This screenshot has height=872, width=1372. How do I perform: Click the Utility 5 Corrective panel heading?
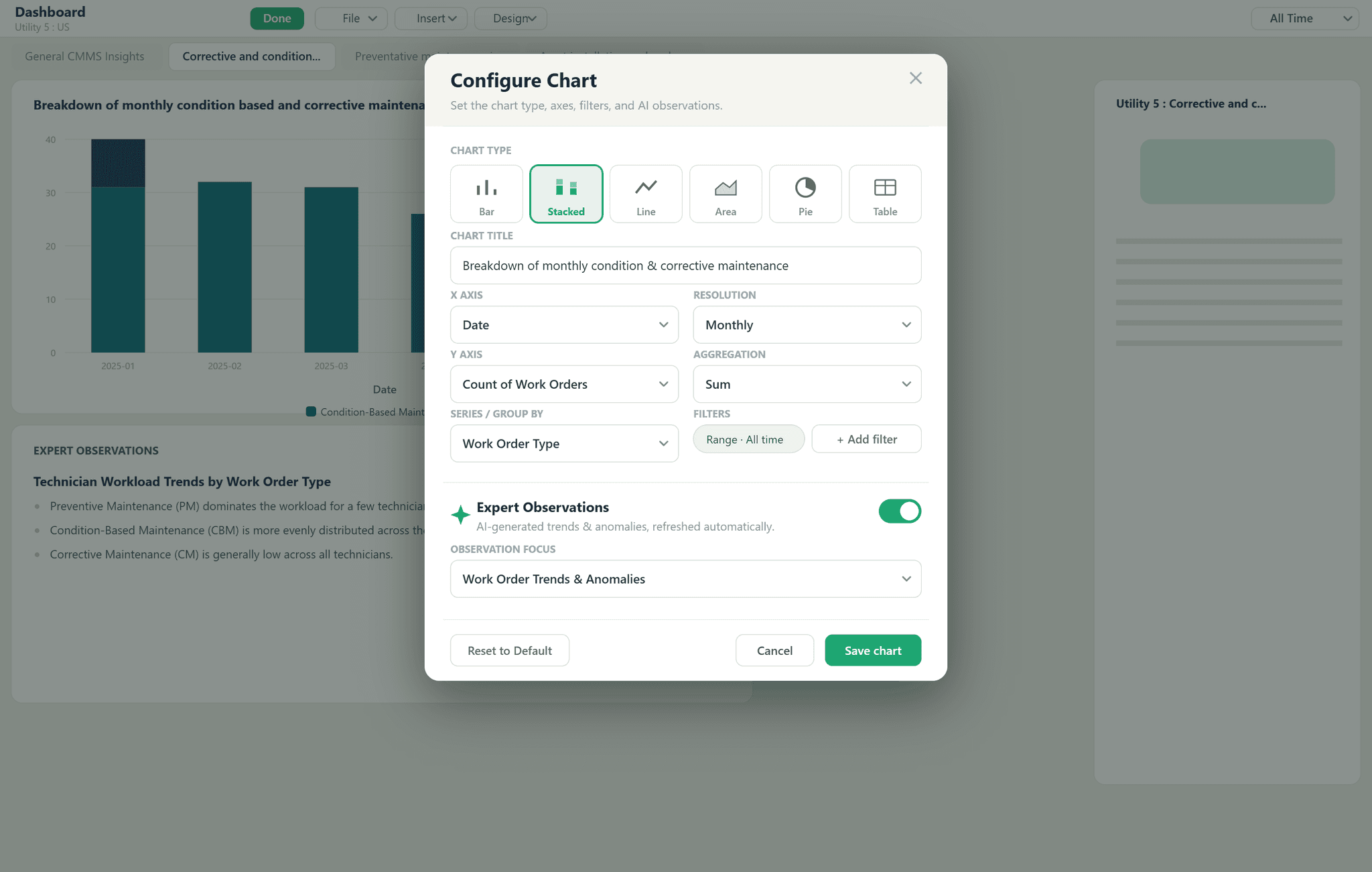[x=1191, y=104]
